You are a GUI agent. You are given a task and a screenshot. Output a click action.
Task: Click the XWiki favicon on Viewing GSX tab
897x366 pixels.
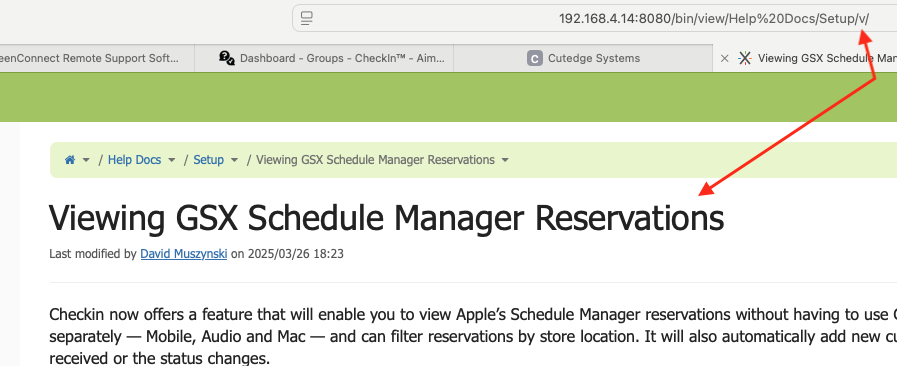[744, 58]
